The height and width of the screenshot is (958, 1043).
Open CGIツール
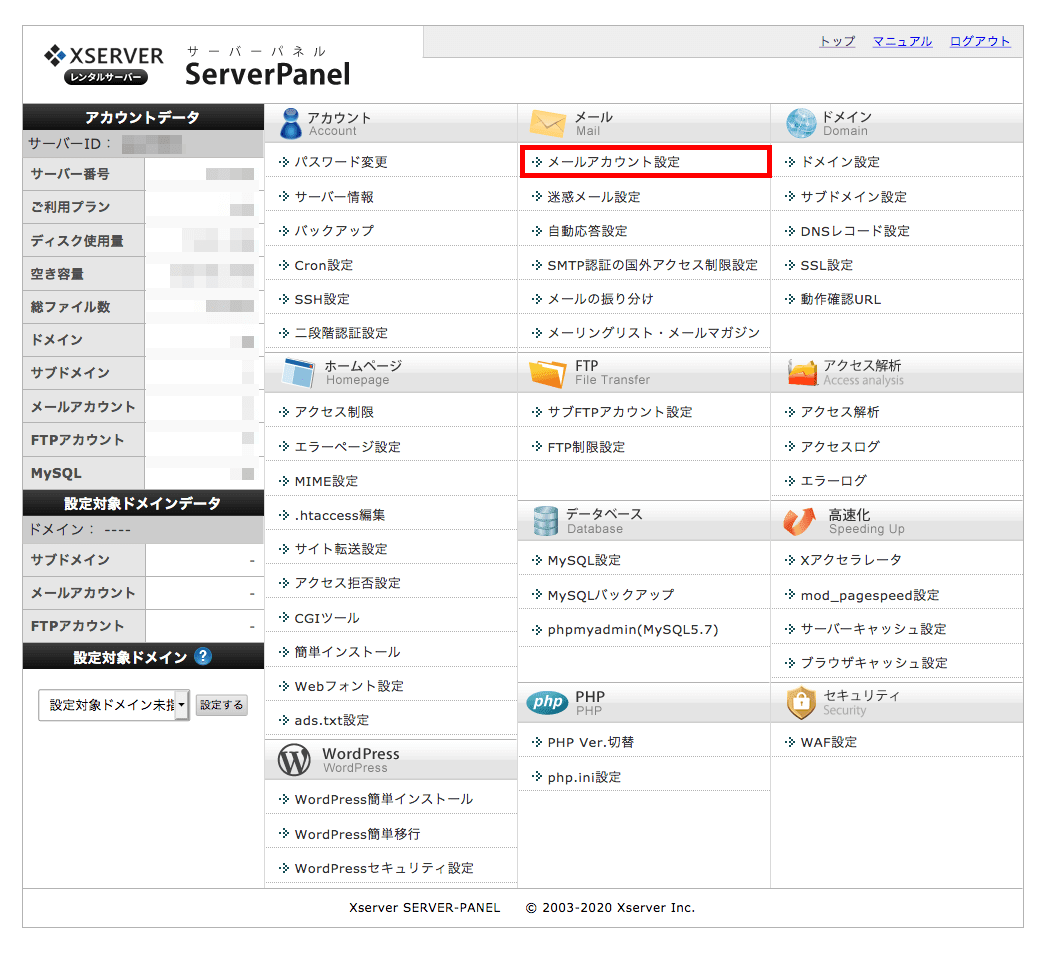[x=327, y=618]
